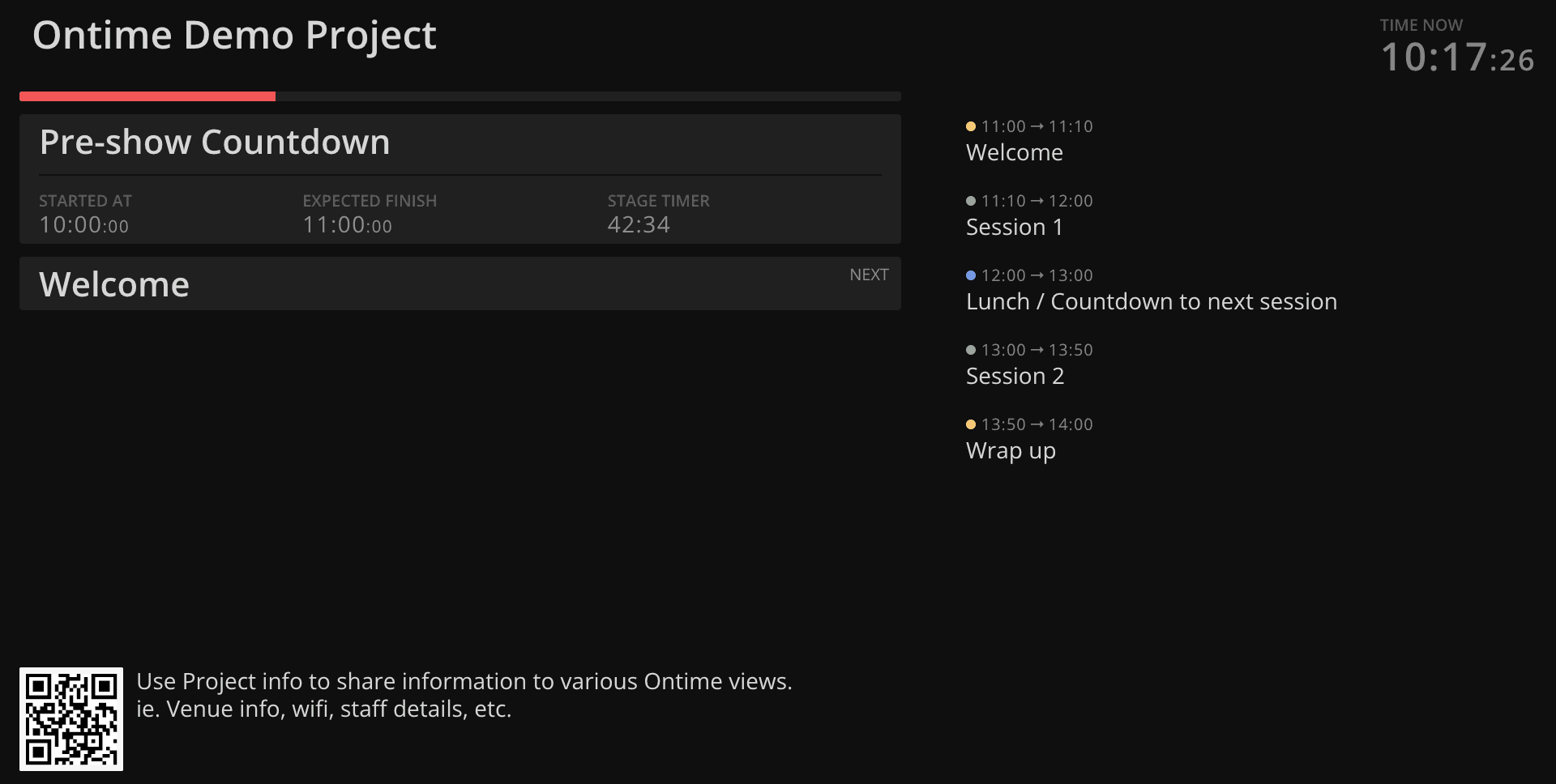The image size is (1556, 784).
Task: Click the STARTED AT time 10:00
Action: coord(83,224)
